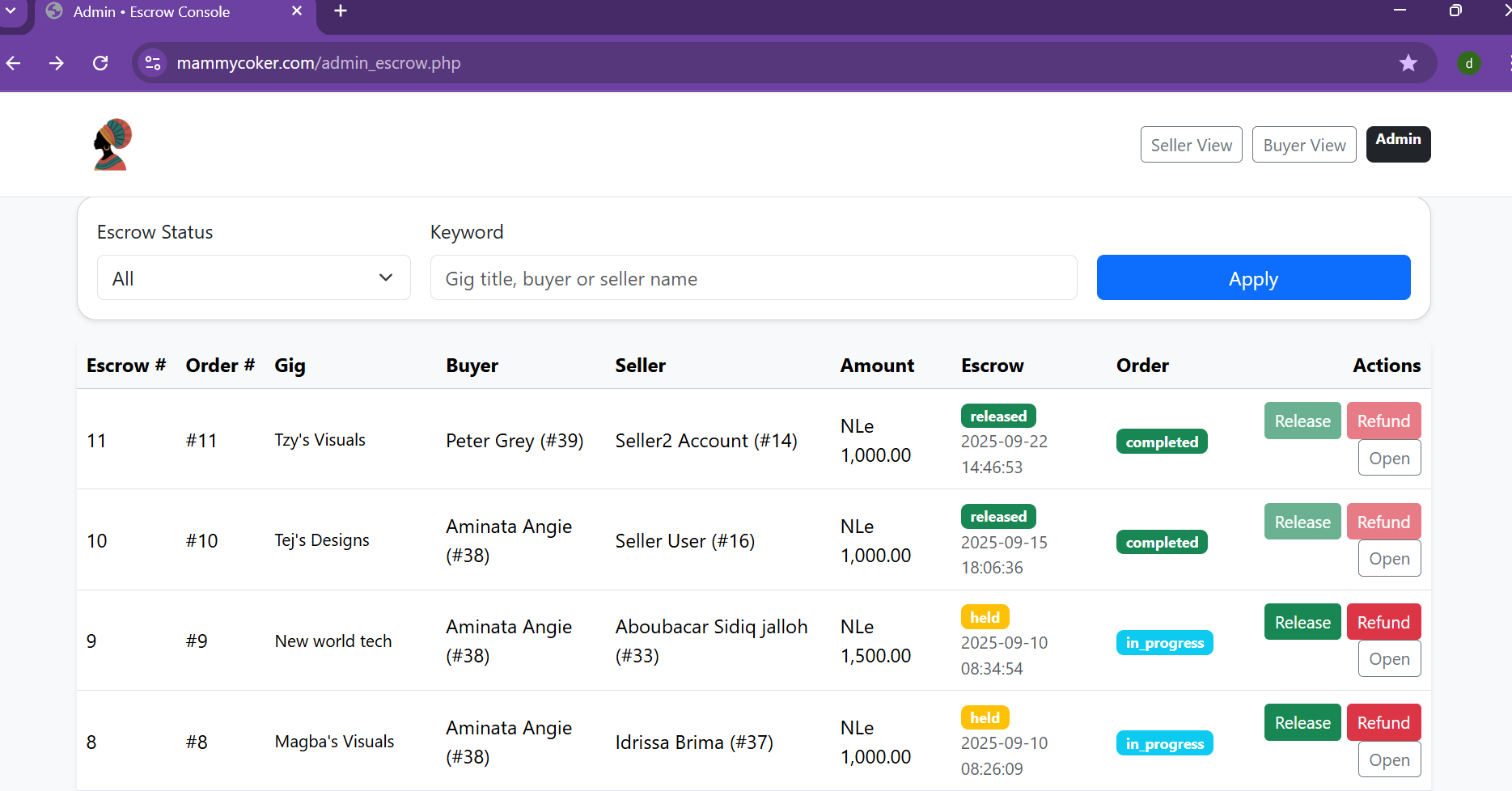Focus the Keyword search field
This screenshot has height=791, width=1512.
coord(753,278)
